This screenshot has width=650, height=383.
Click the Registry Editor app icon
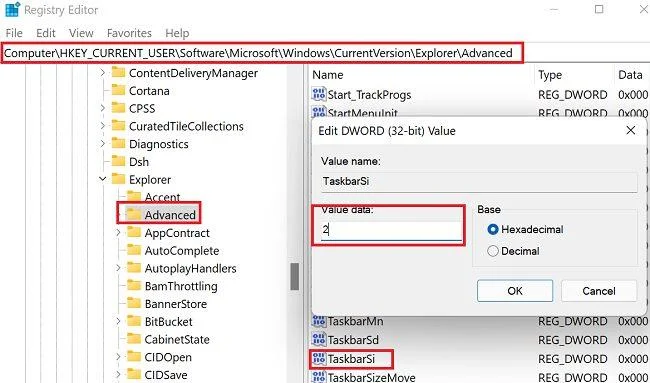(x=12, y=9)
